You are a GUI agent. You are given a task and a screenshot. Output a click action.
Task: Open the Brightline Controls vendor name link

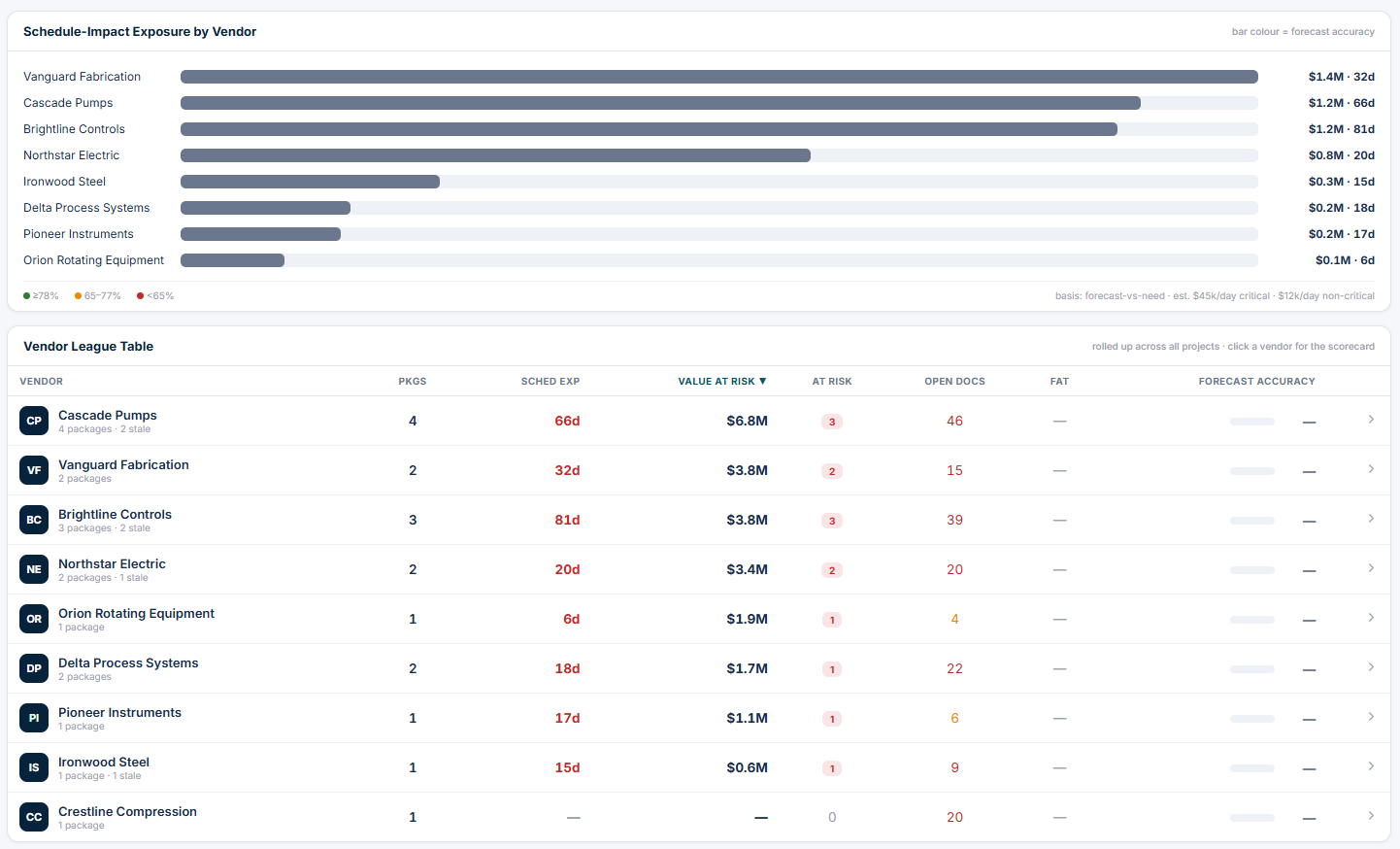(x=115, y=514)
